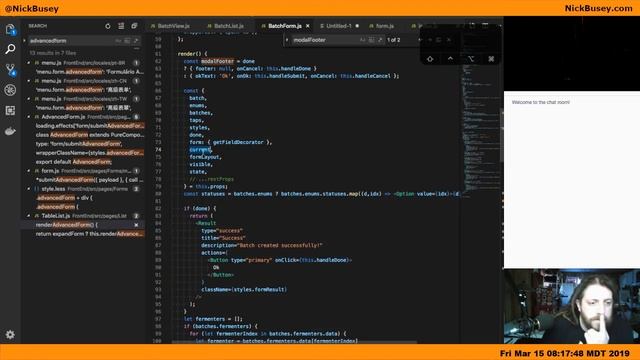
Task: Open the Source Control view
Action: click(x=10, y=70)
